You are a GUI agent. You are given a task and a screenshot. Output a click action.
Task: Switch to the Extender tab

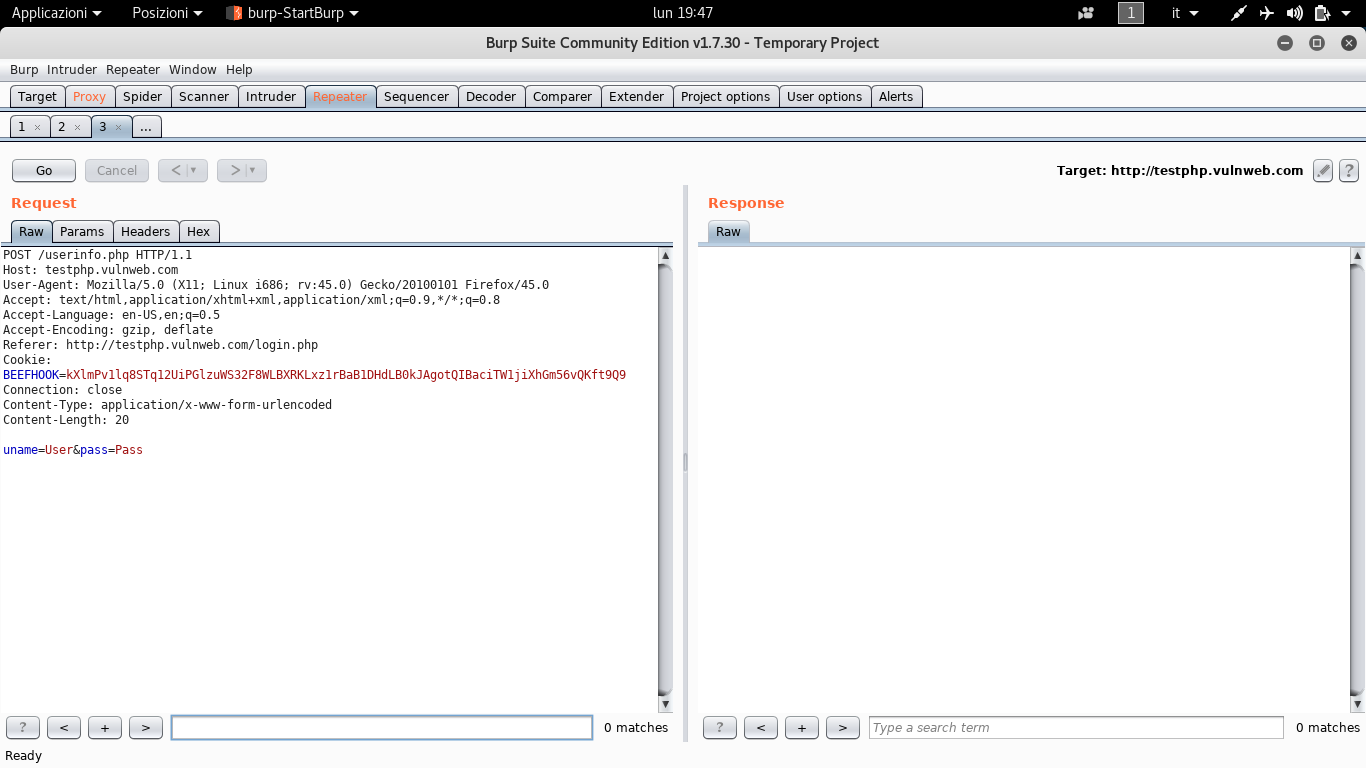point(637,97)
